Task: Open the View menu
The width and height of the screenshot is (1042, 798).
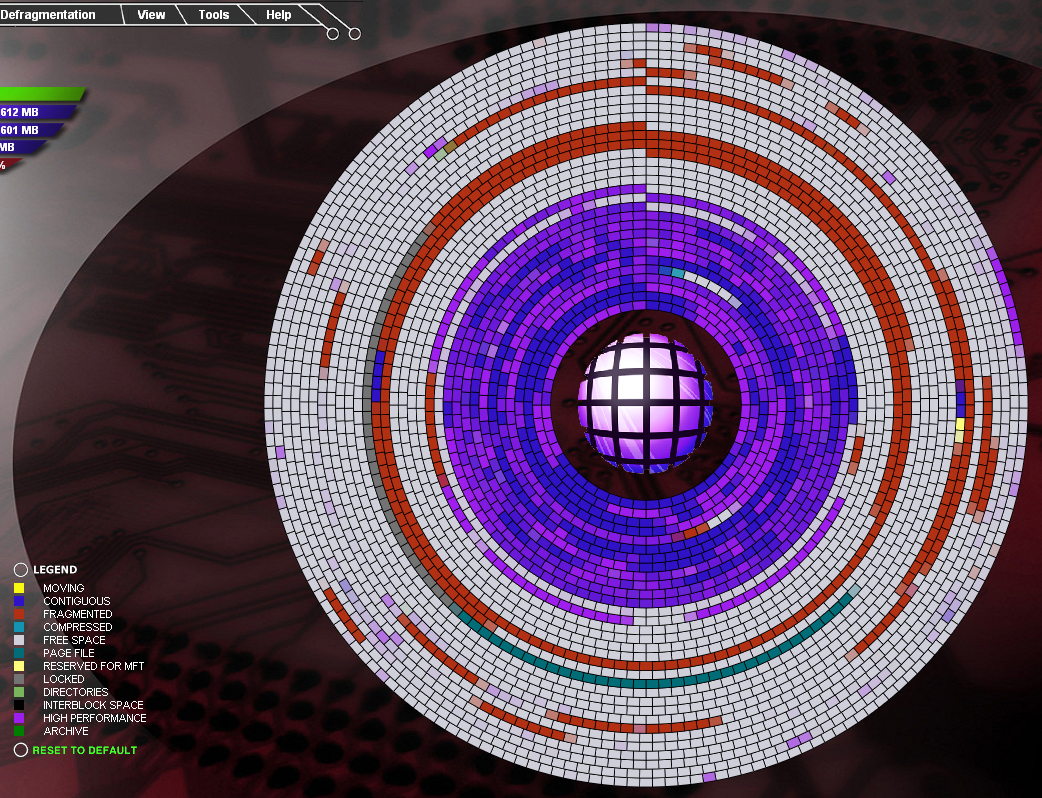Action: point(151,15)
